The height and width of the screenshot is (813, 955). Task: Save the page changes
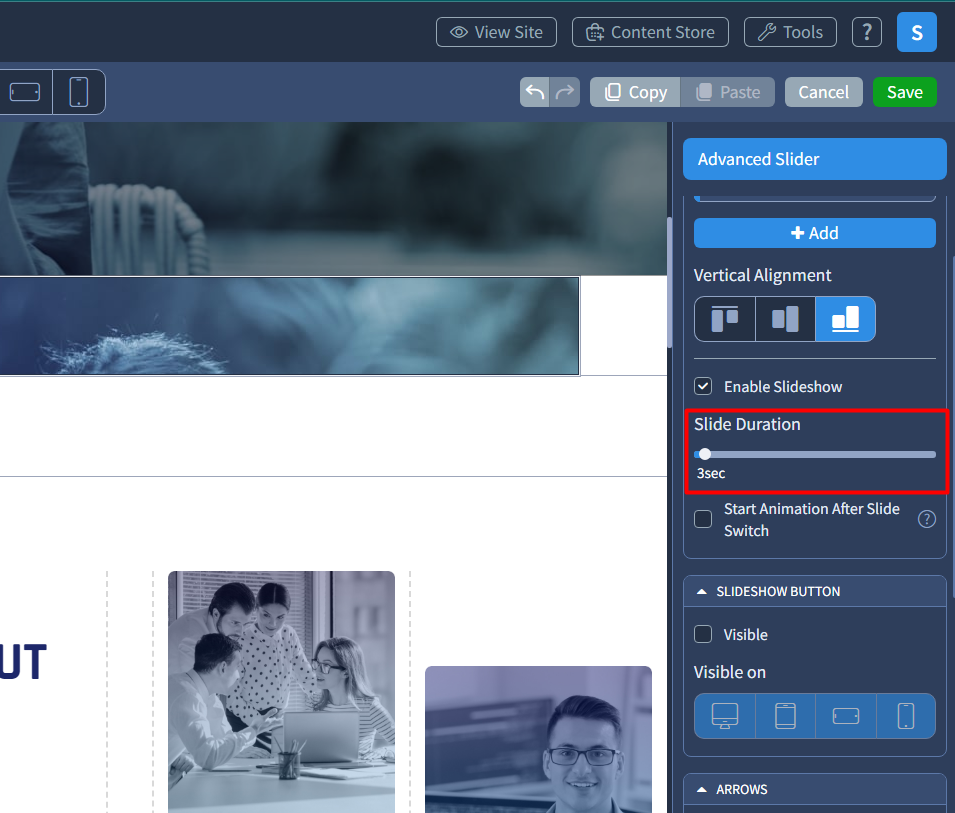point(904,92)
